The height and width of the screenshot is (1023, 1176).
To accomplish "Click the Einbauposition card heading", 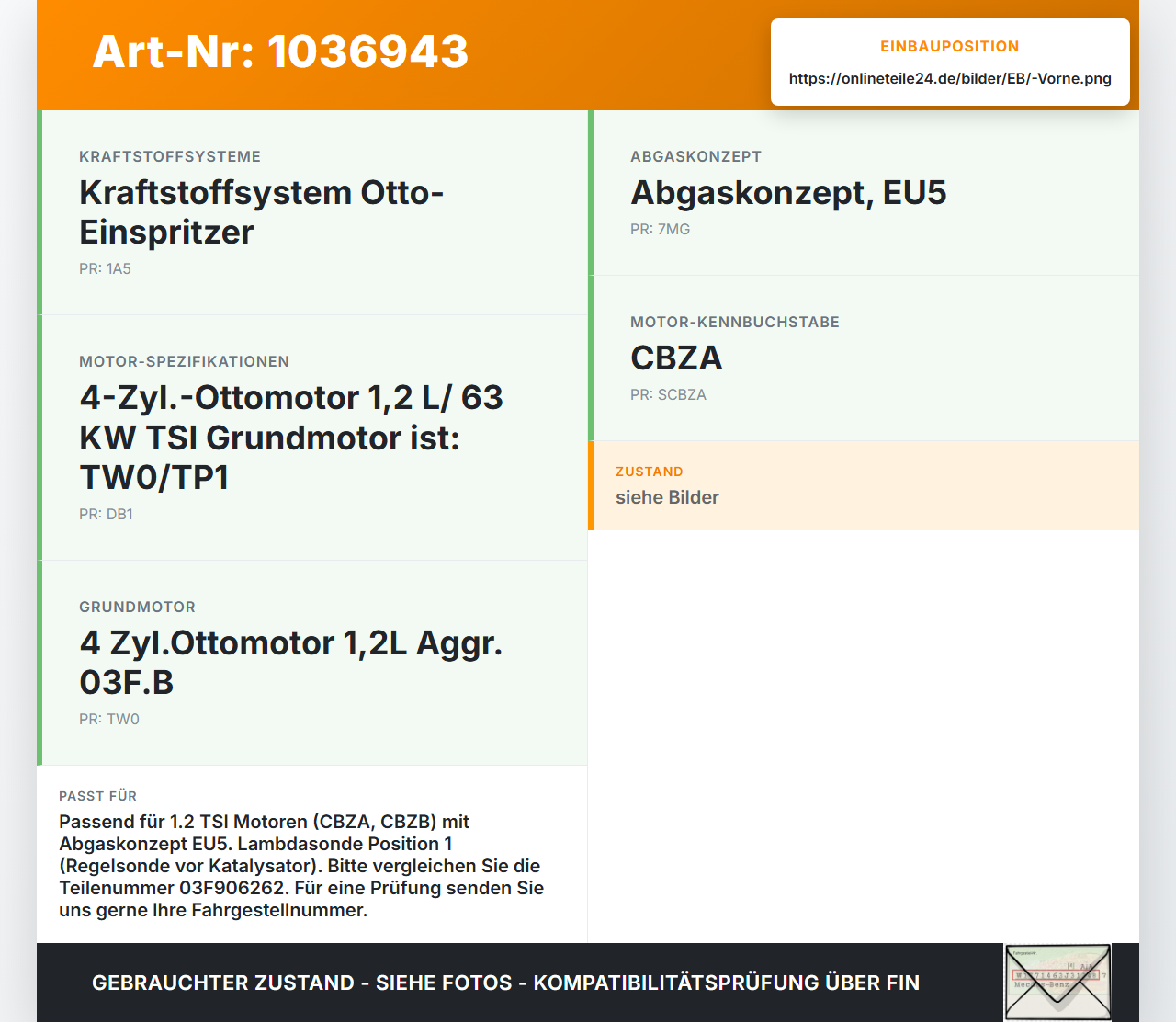I will tap(950, 46).
